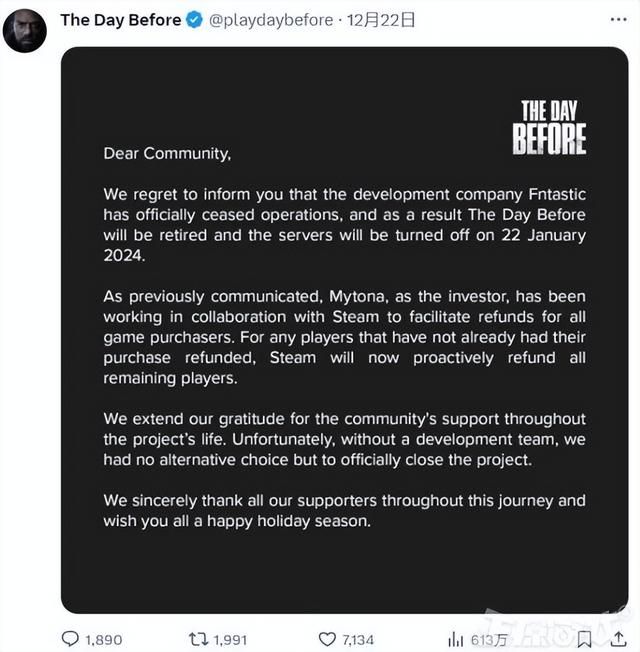Viewport: 640px width, 652px height.
Task: Click the closing happy holiday season paragraph
Action: click(344, 509)
